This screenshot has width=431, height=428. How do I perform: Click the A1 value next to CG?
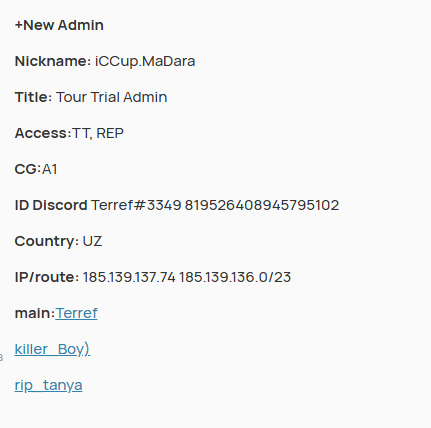pos(50,169)
